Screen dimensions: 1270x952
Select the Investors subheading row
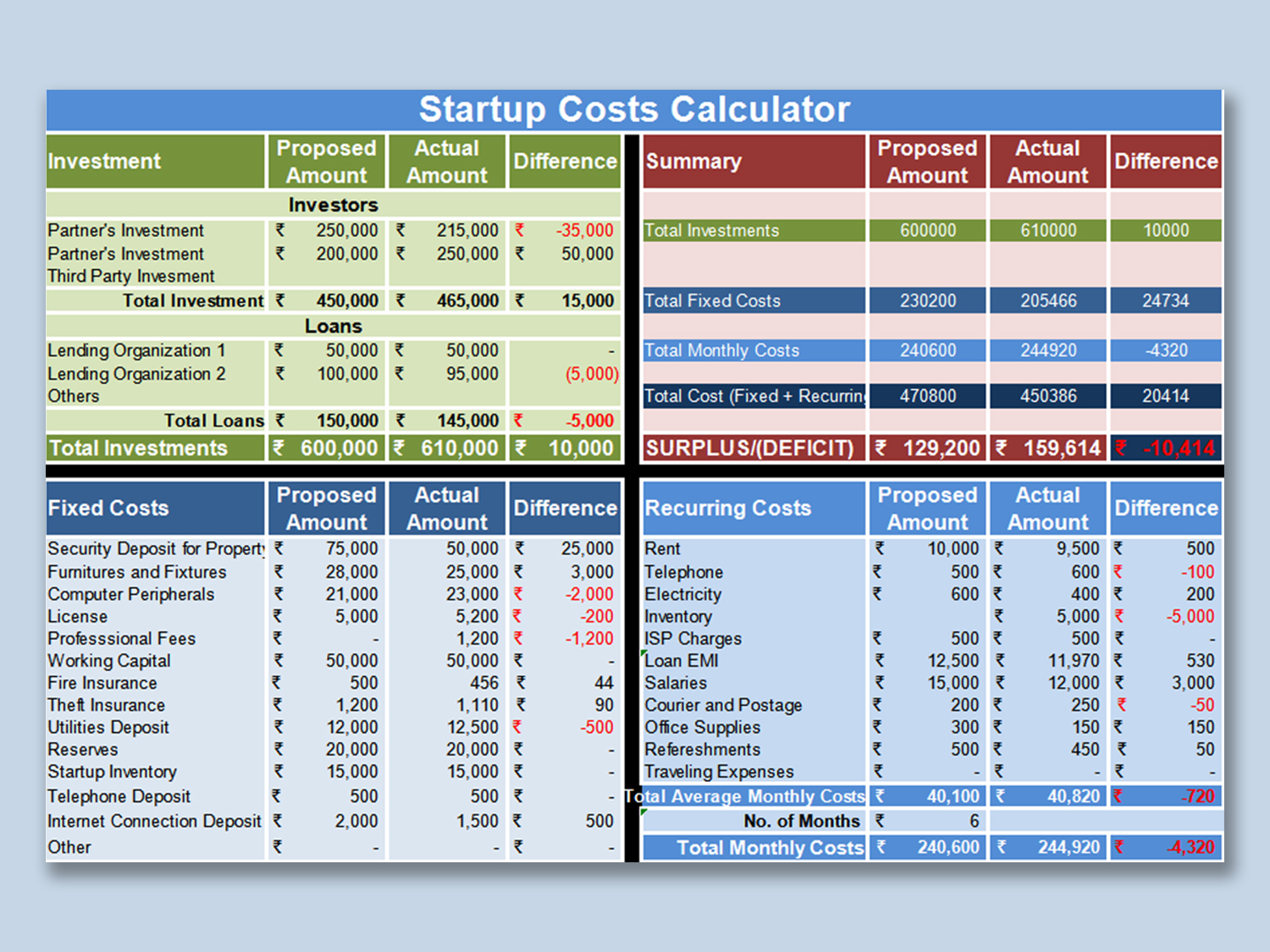click(x=334, y=205)
